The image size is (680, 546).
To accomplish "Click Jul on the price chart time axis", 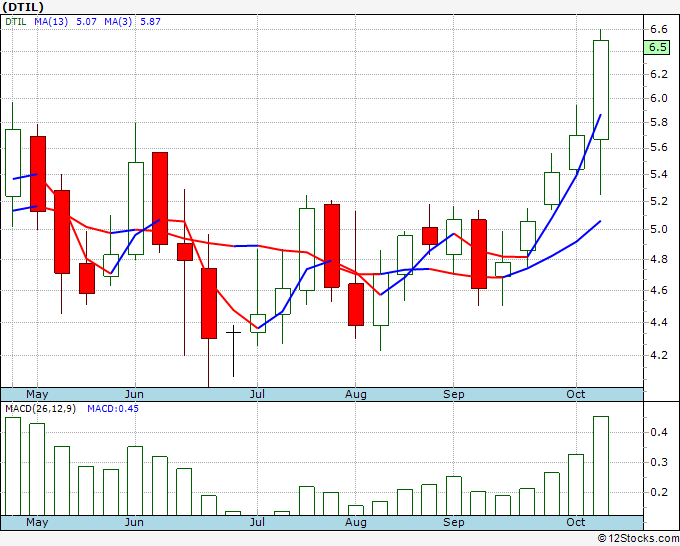I will (x=257, y=394).
